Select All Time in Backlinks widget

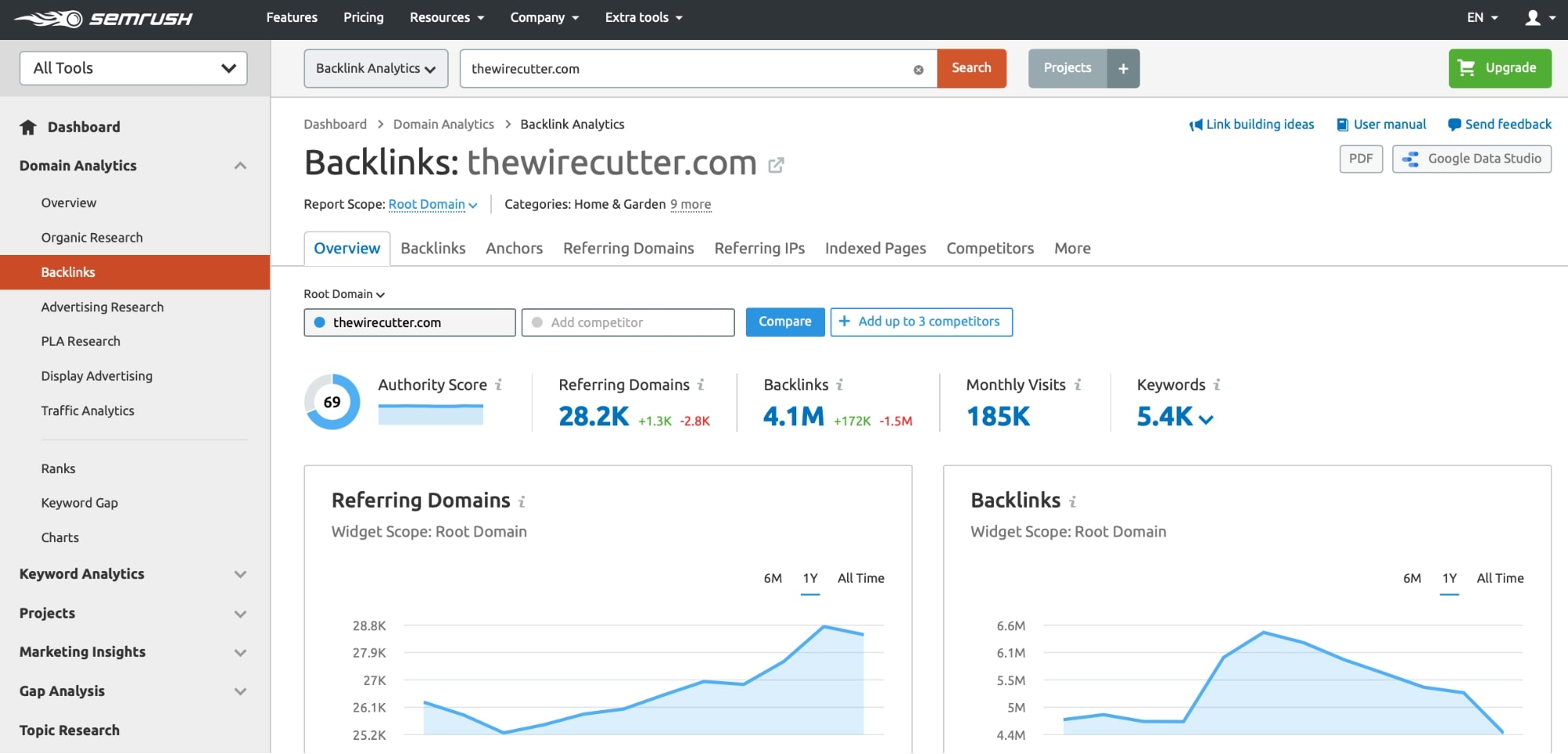click(1500, 579)
